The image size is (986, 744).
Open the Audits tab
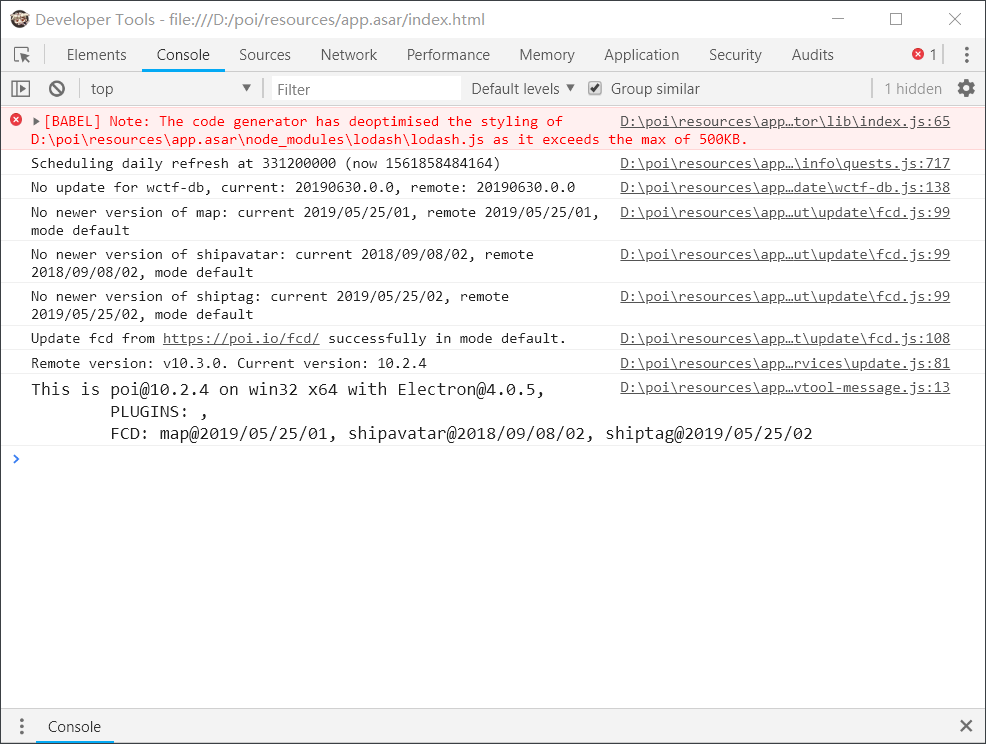tap(812, 55)
